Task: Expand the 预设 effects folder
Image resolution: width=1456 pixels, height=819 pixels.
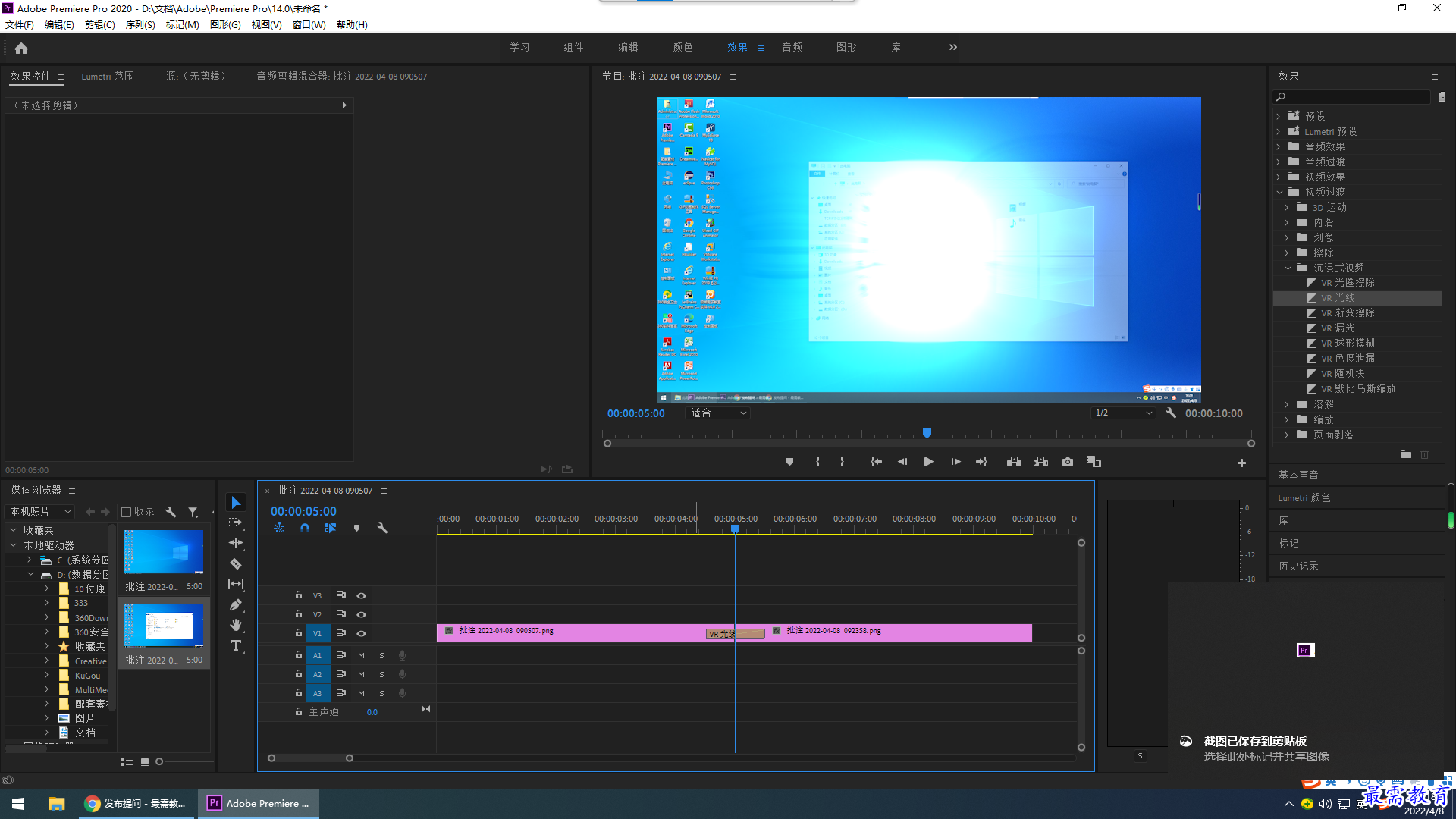Action: pos(1279,116)
